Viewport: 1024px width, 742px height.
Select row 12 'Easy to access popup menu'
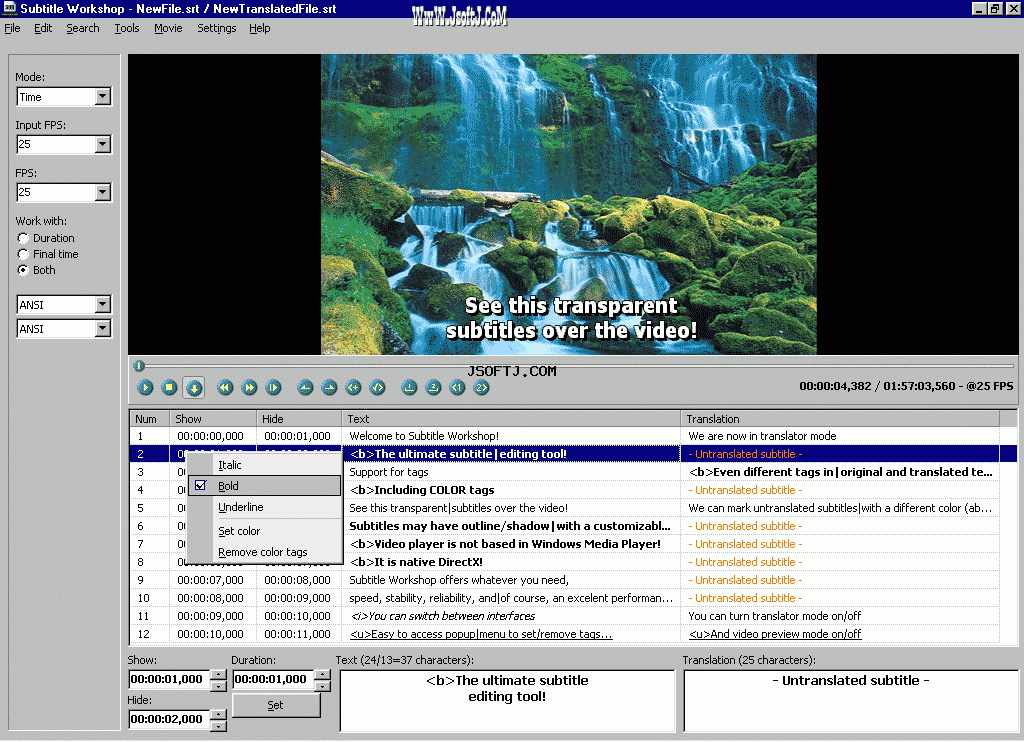pyautogui.click(x=564, y=634)
